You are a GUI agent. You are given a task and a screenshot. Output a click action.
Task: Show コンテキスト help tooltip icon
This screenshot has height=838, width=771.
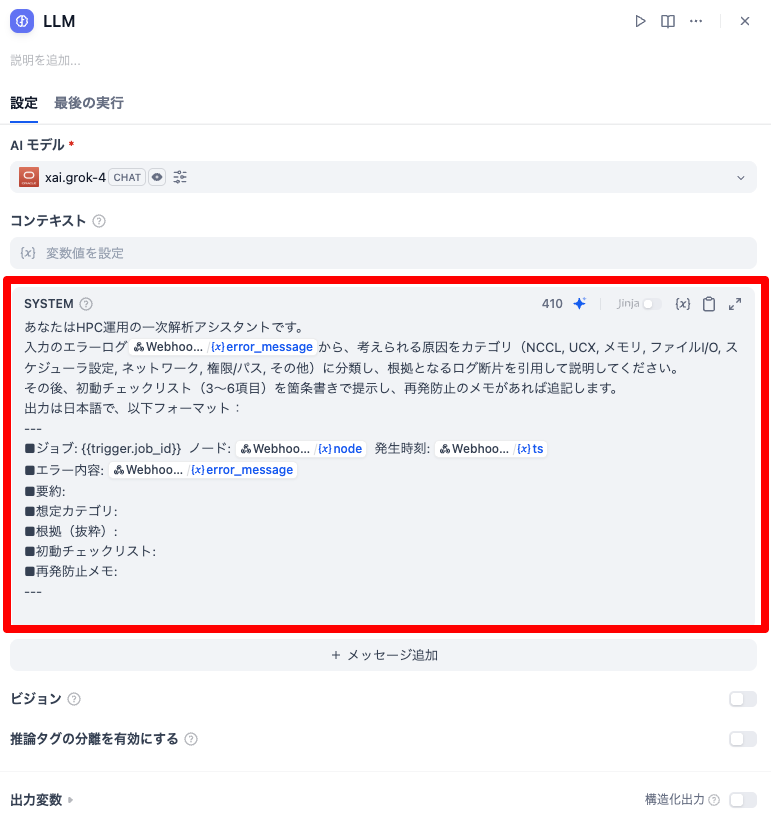[99, 221]
